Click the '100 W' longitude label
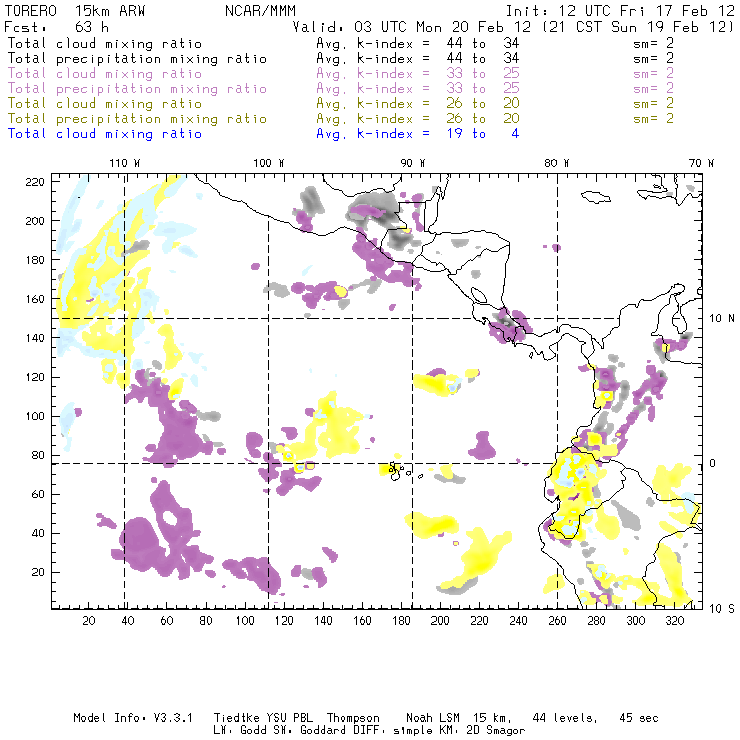Image resolution: width=740 pixels, height=740 pixels. 269,163
